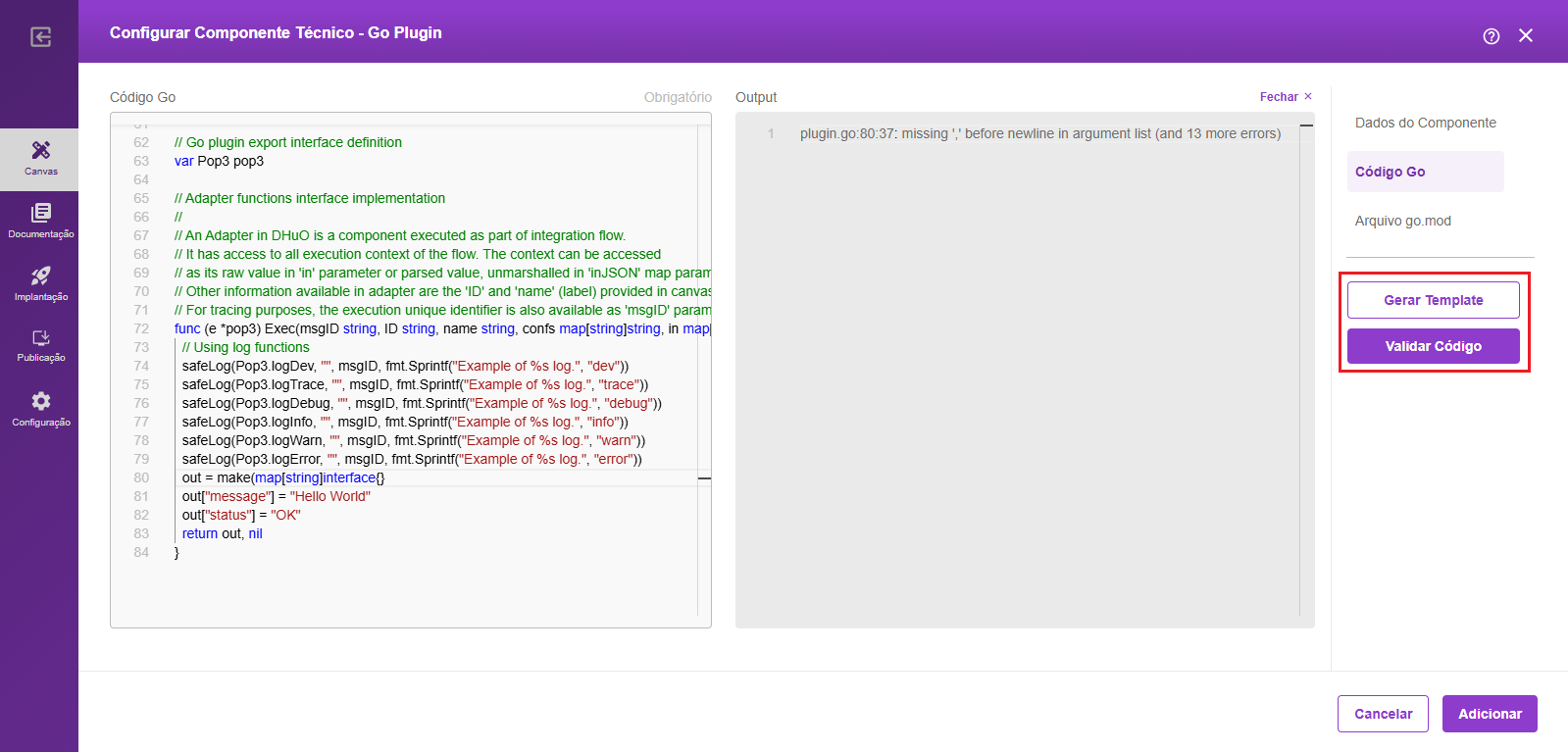Select the Dados do Componente tab

(x=1425, y=123)
